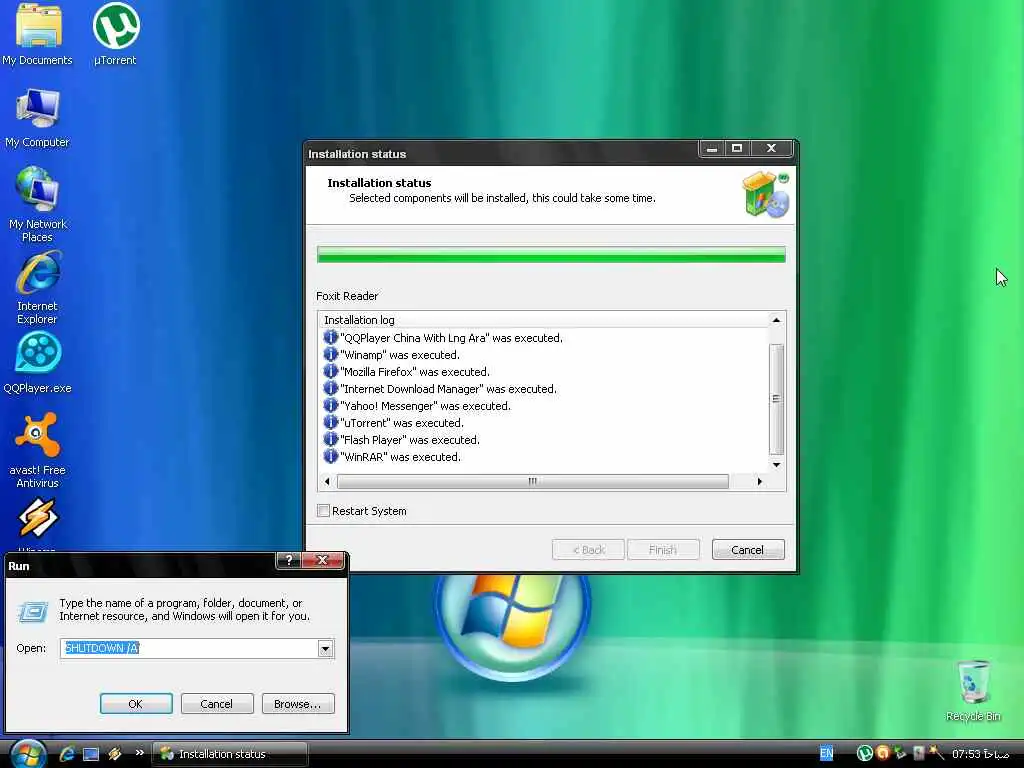
Task: Select the Winamp desktop icon
Action: (x=37, y=522)
